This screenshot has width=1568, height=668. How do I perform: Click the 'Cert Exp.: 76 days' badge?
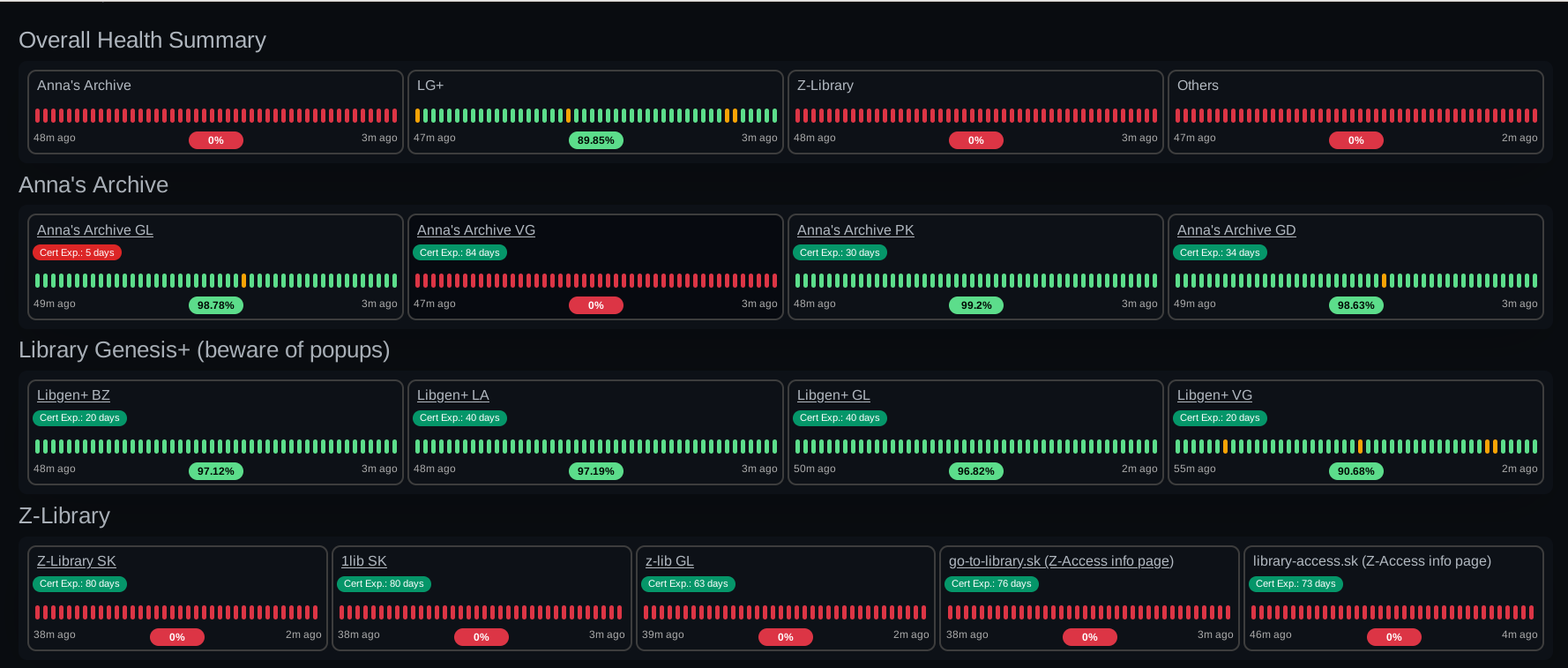click(991, 584)
